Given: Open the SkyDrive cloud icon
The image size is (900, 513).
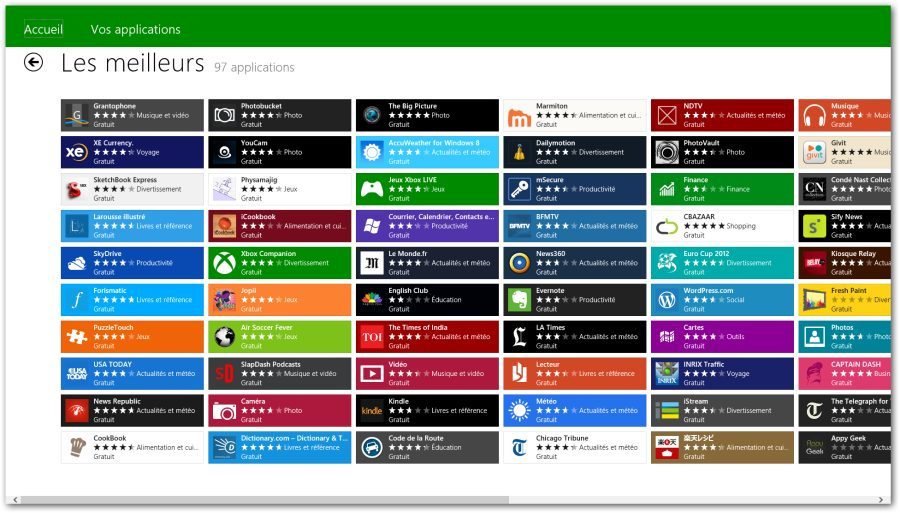Looking at the screenshot, I should pyautogui.click(x=76, y=263).
